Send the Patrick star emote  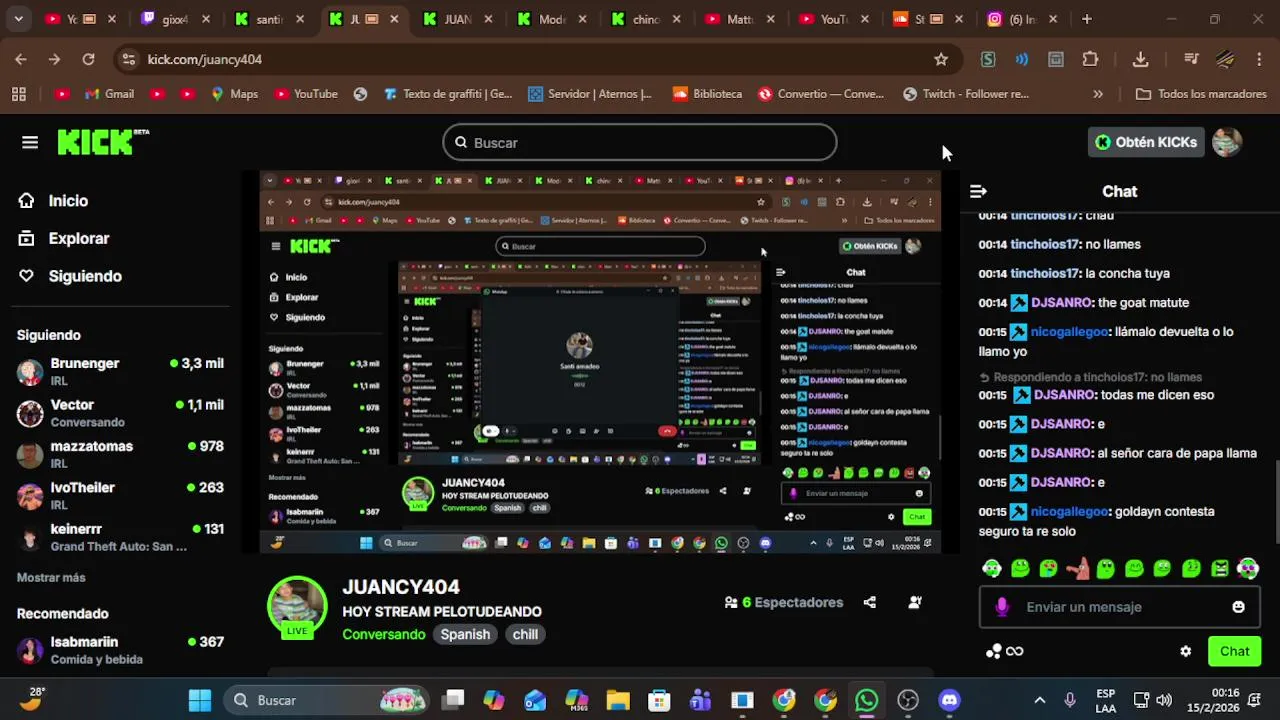[x=1077, y=569]
